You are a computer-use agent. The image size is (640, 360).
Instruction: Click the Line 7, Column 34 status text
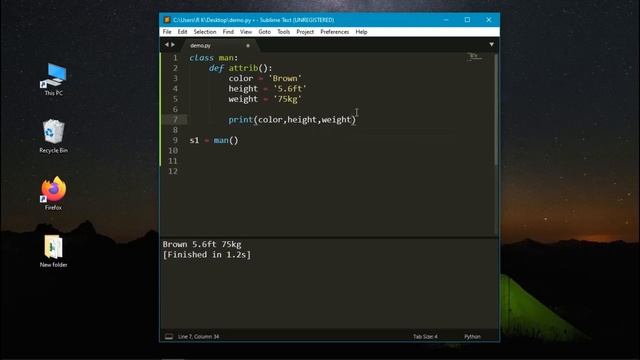coord(198,336)
